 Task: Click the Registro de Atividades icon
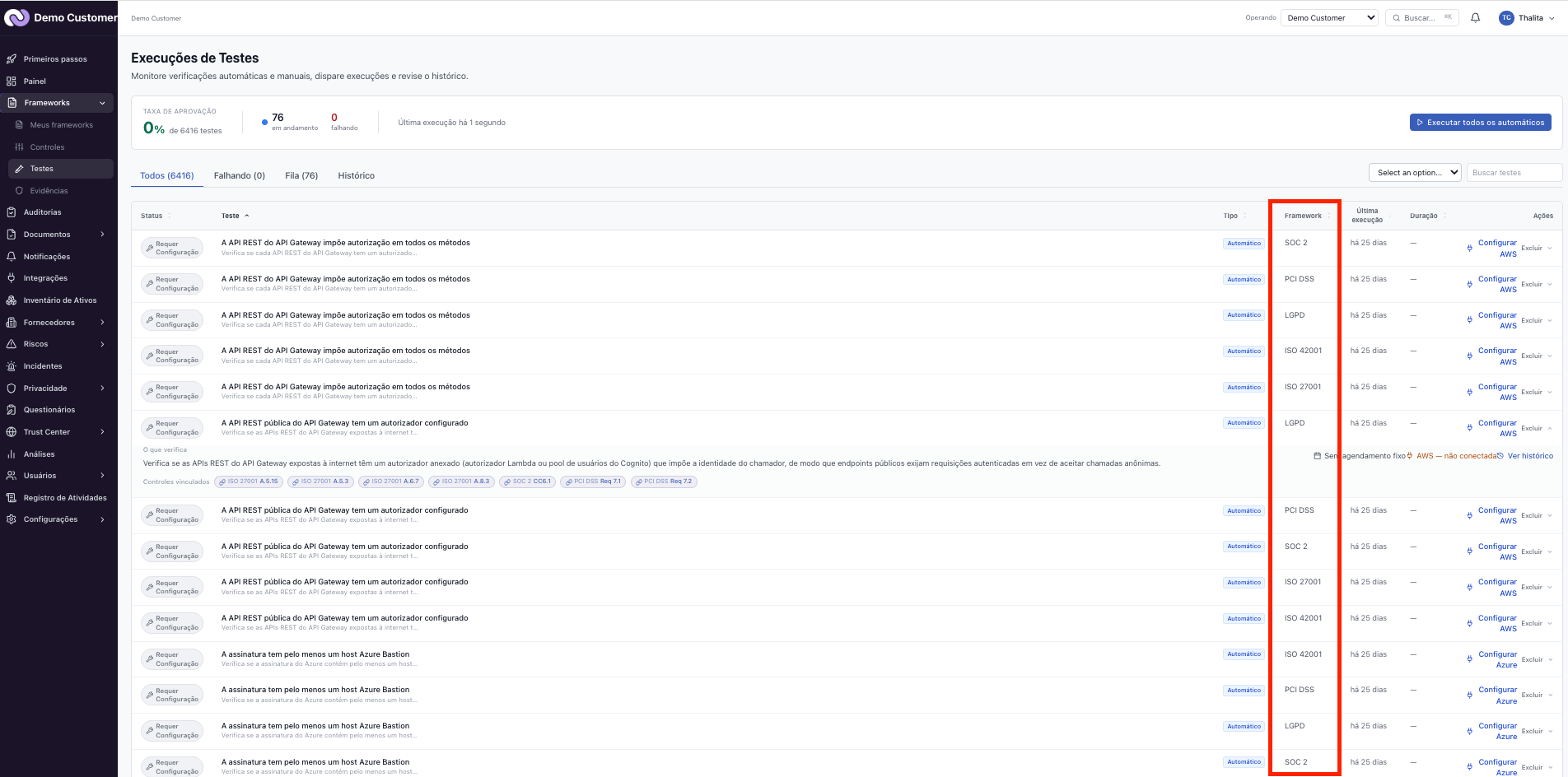[12, 498]
